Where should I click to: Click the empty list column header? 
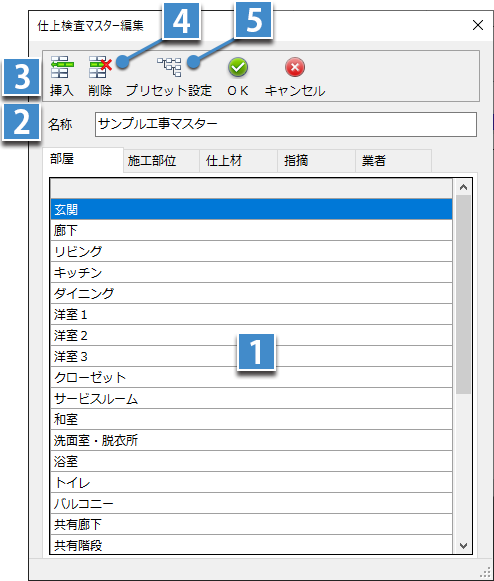(x=251, y=189)
